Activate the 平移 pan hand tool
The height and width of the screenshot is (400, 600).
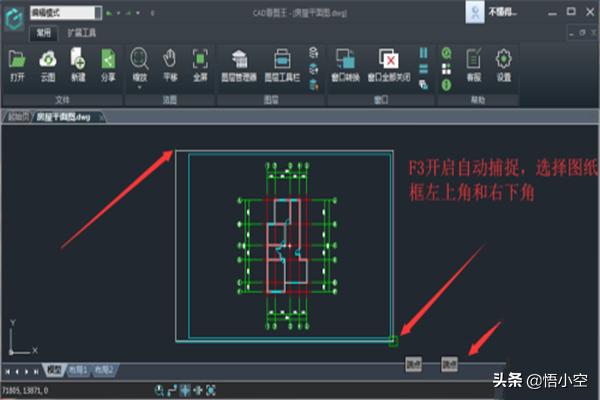click(x=170, y=59)
